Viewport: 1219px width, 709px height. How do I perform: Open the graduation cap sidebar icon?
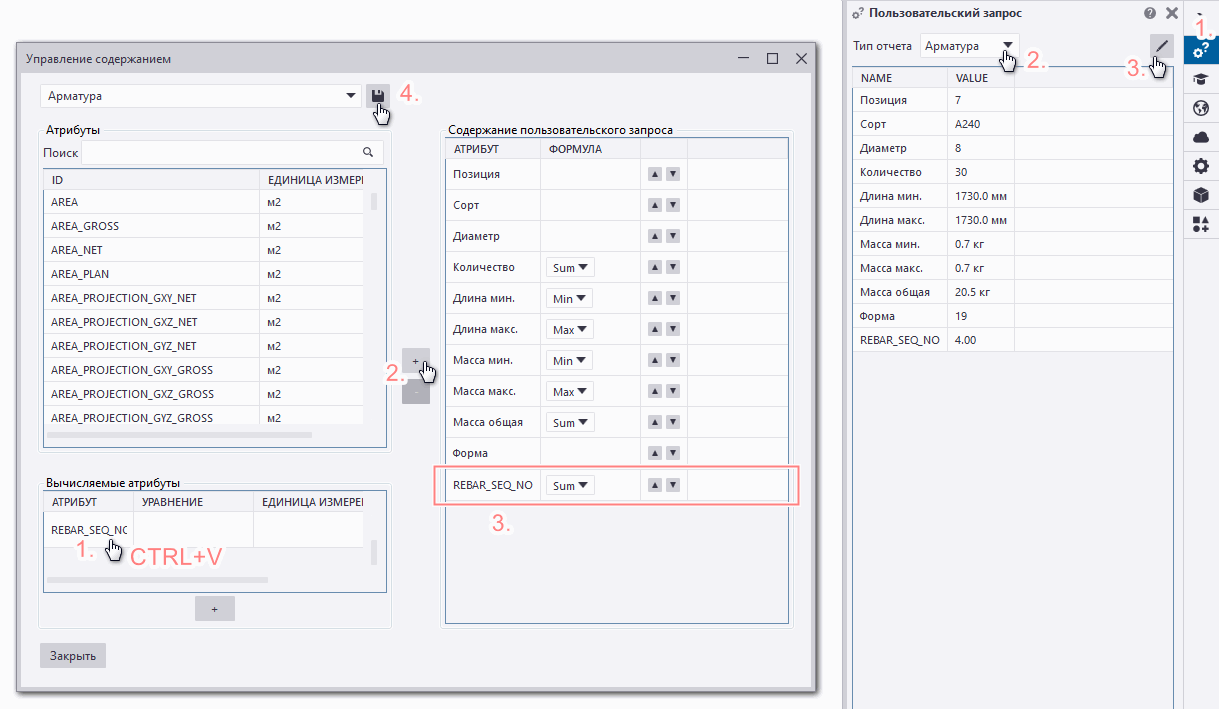[1201, 79]
